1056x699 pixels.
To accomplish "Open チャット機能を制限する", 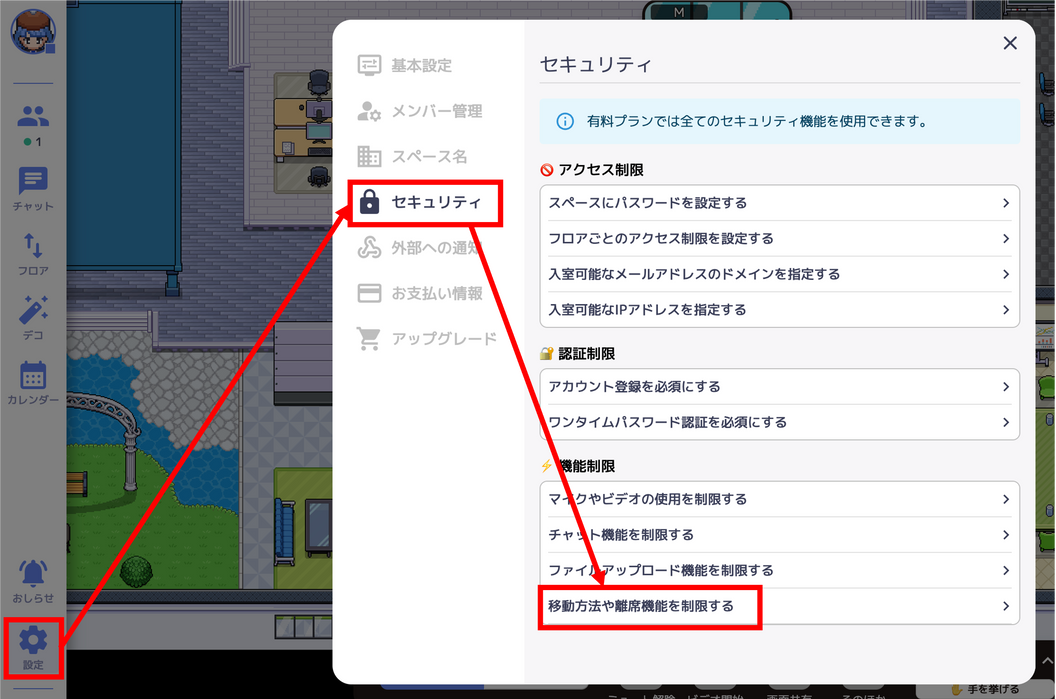I will (x=779, y=535).
